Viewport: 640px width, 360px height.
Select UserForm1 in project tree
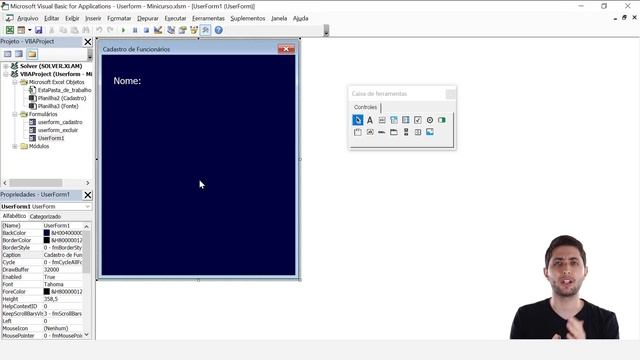(51, 138)
